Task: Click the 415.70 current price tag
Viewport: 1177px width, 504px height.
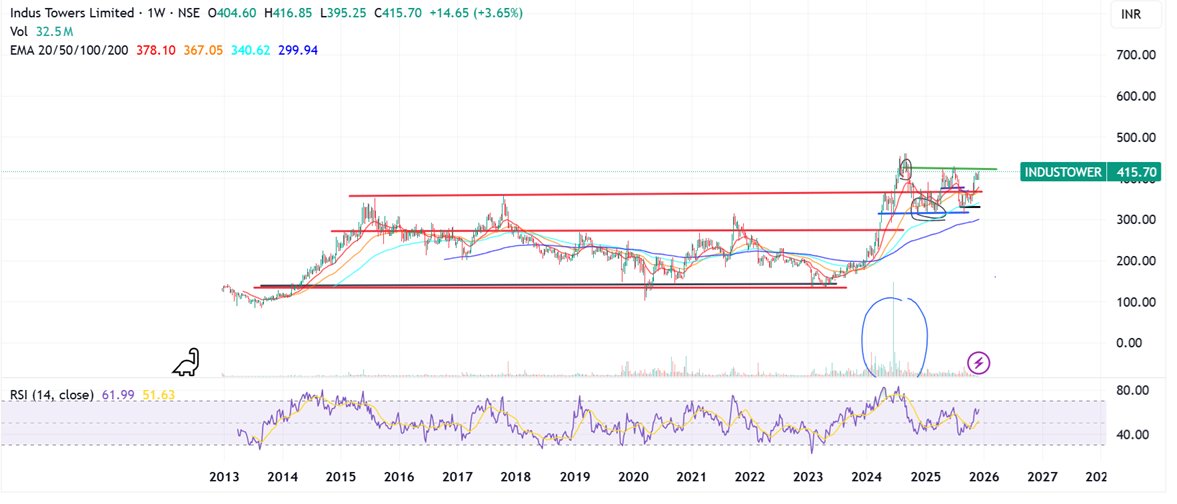Action: pos(1136,172)
